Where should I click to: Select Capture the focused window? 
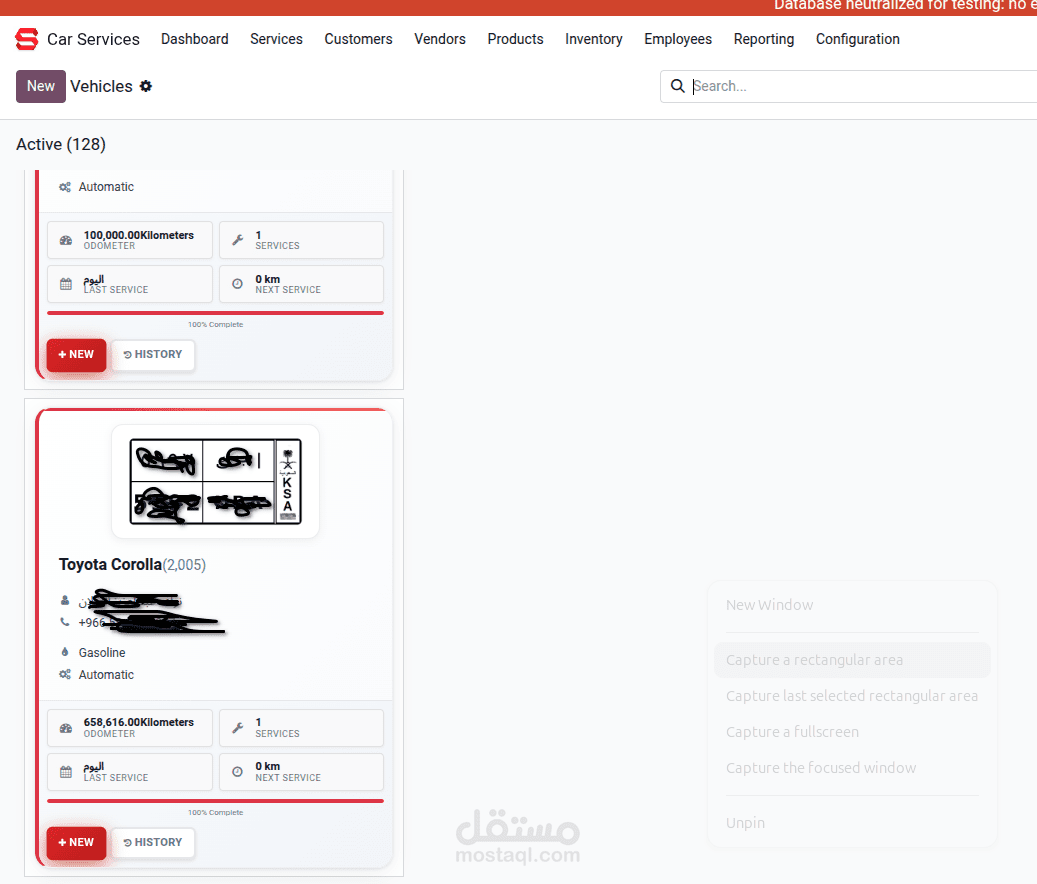click(821, 768)
